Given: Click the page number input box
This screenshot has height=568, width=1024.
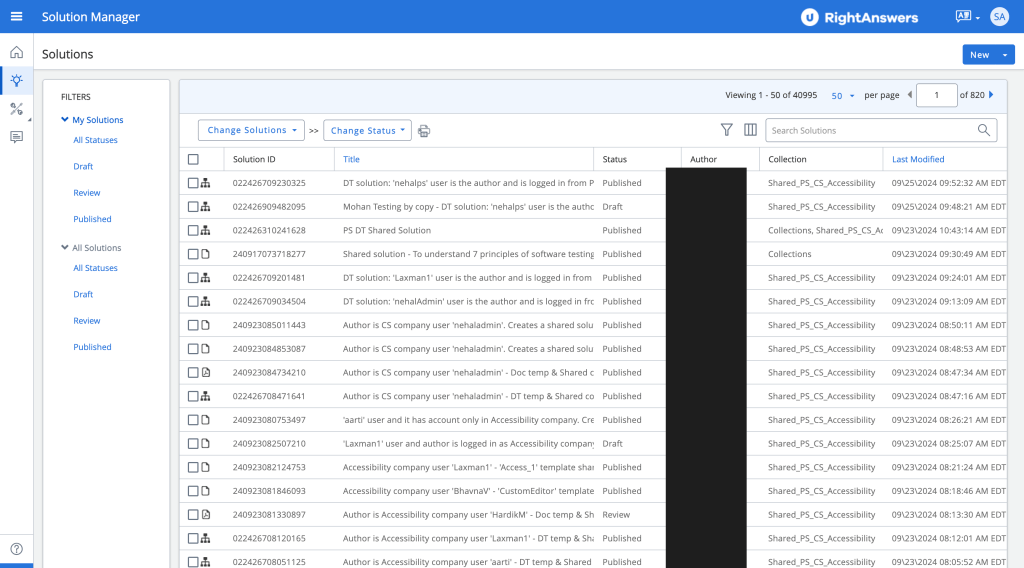Looking at the screenshot, I should pos(936,95).
